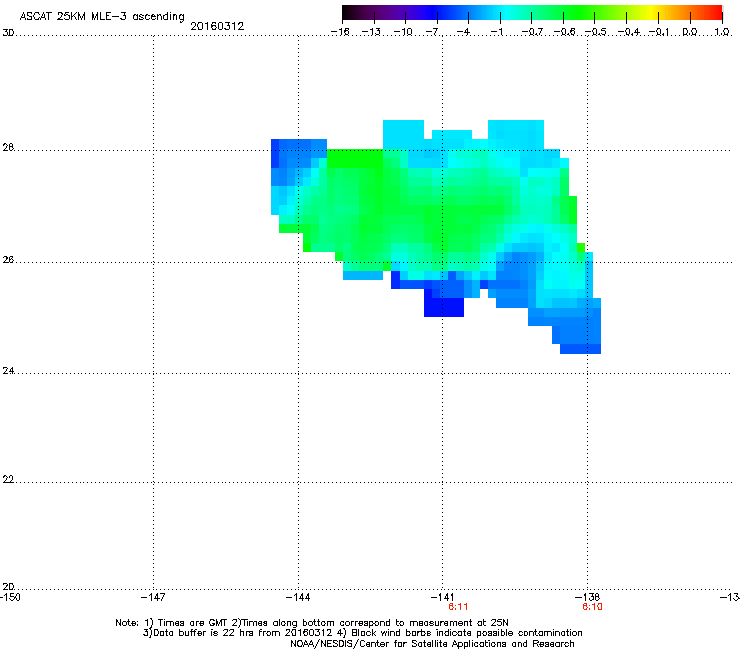Click latitude label 26
740x650 pixels.
8,260
